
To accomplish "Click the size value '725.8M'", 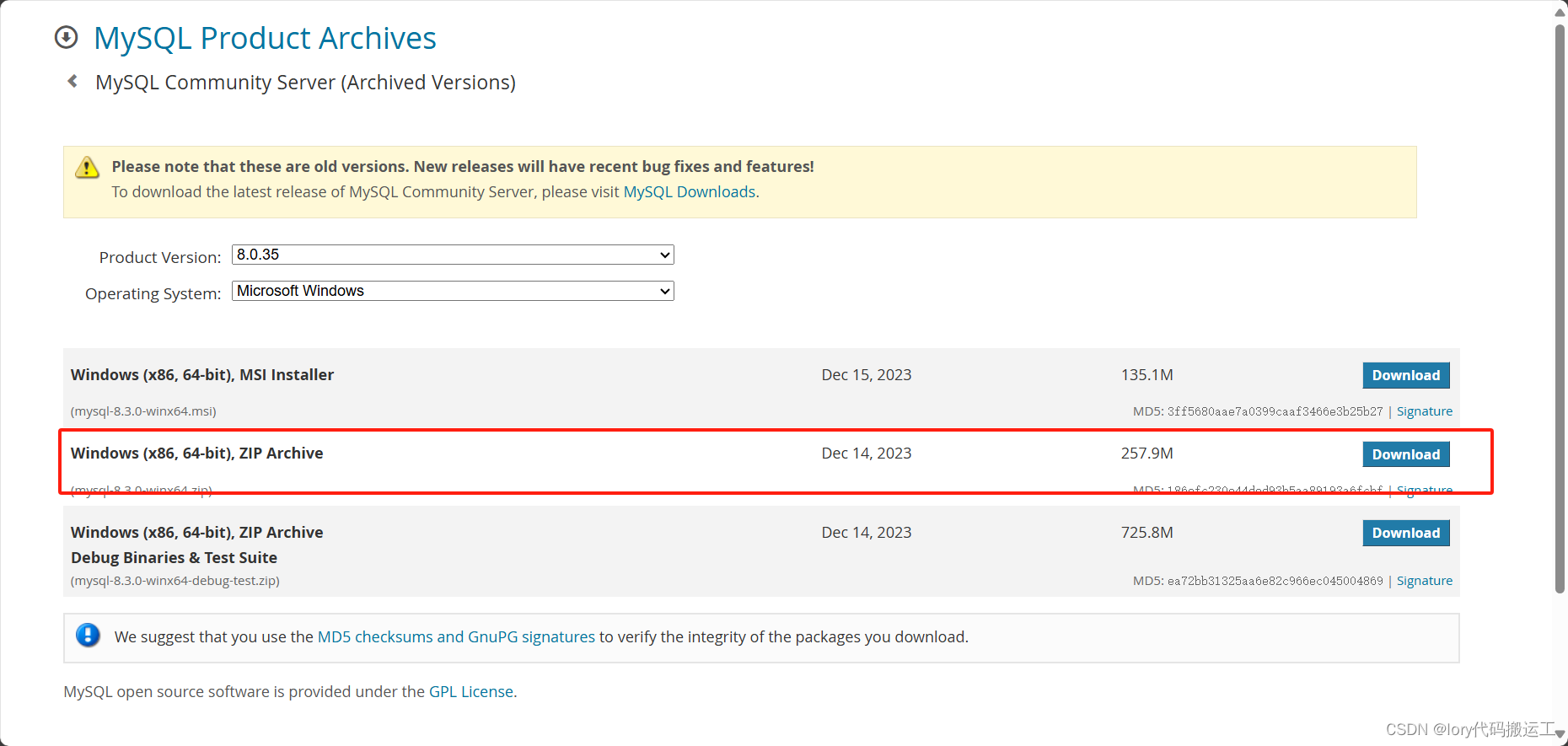I will (1147, 533).
